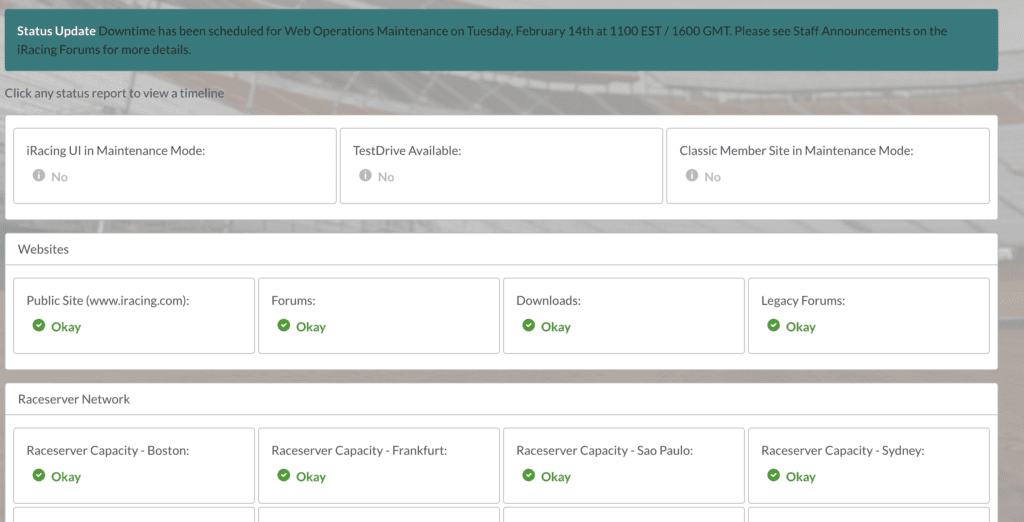1024x522 pixels.
Task: Open TestDrive Available status report
Action: click(502, 166)
